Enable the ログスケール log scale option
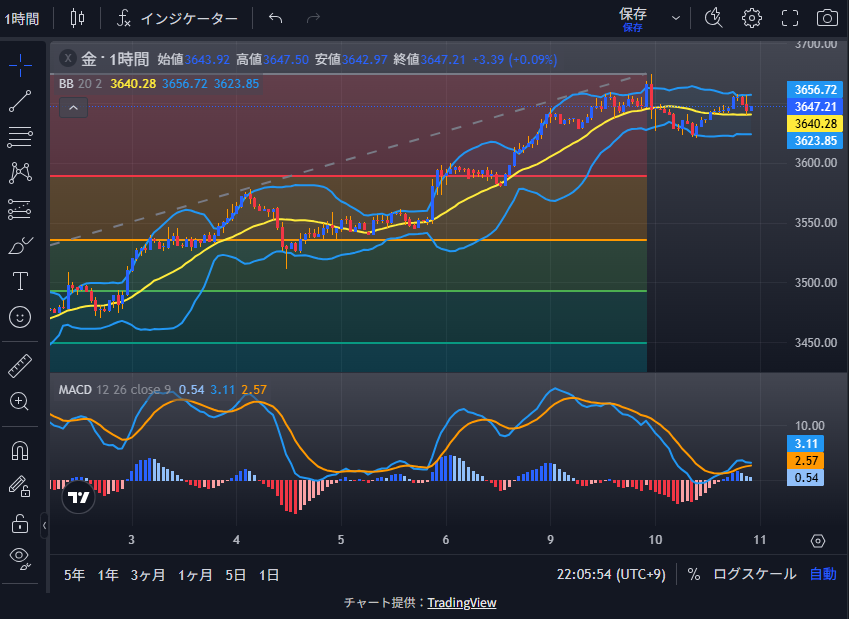 [x=754, y=574]
